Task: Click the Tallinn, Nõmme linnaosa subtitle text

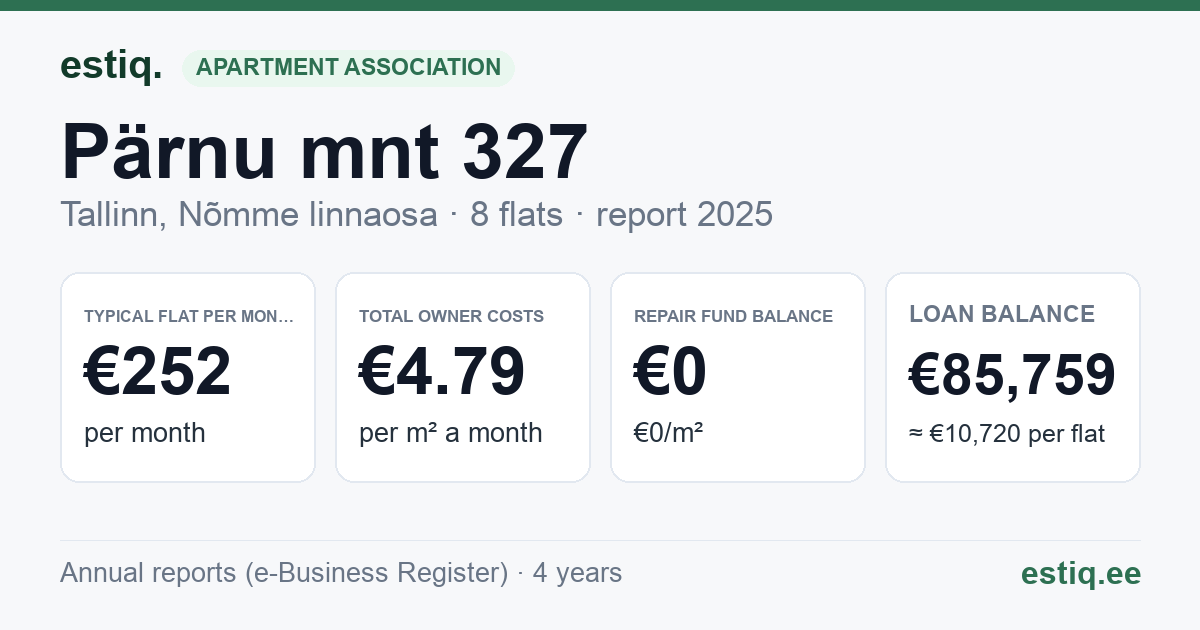Action: tap(248, 214)
